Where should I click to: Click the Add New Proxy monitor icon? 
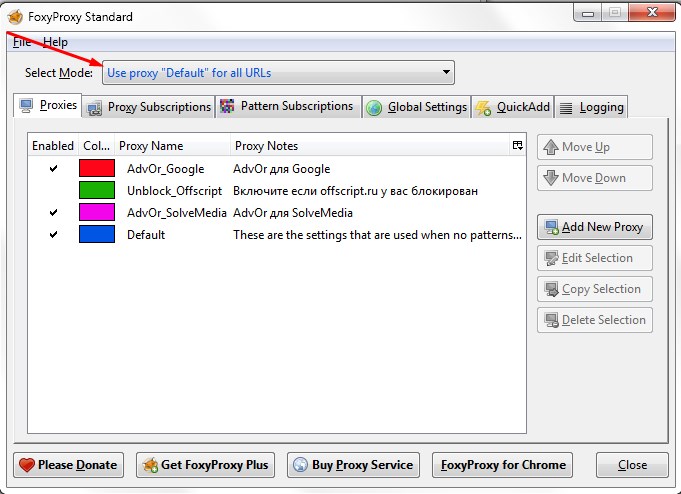552,227
